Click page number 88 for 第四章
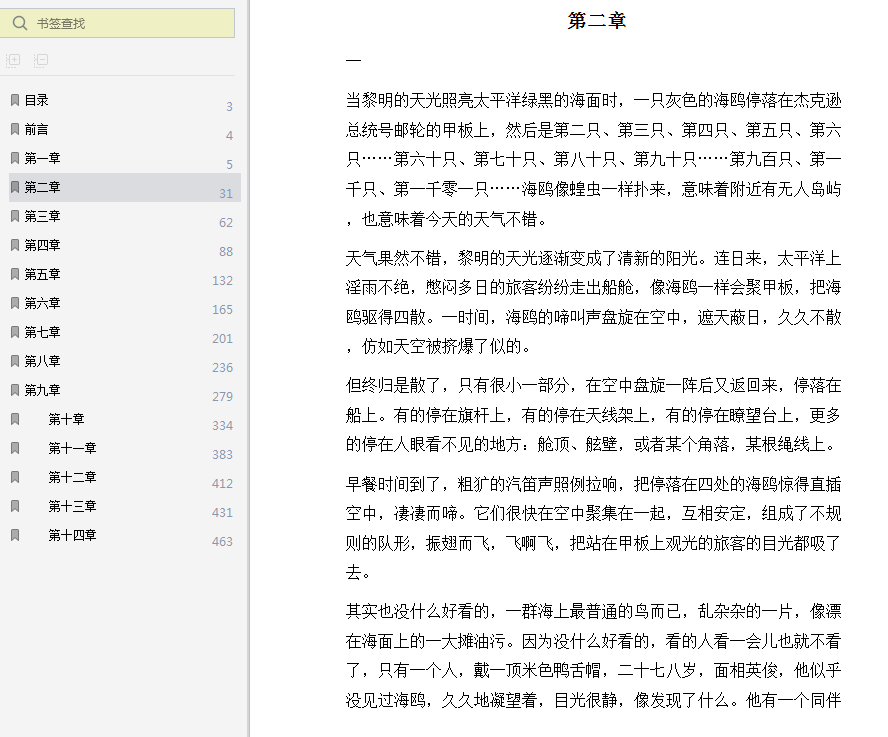The image size is (888, 737). pyautogui.click(x=226, y=252)
